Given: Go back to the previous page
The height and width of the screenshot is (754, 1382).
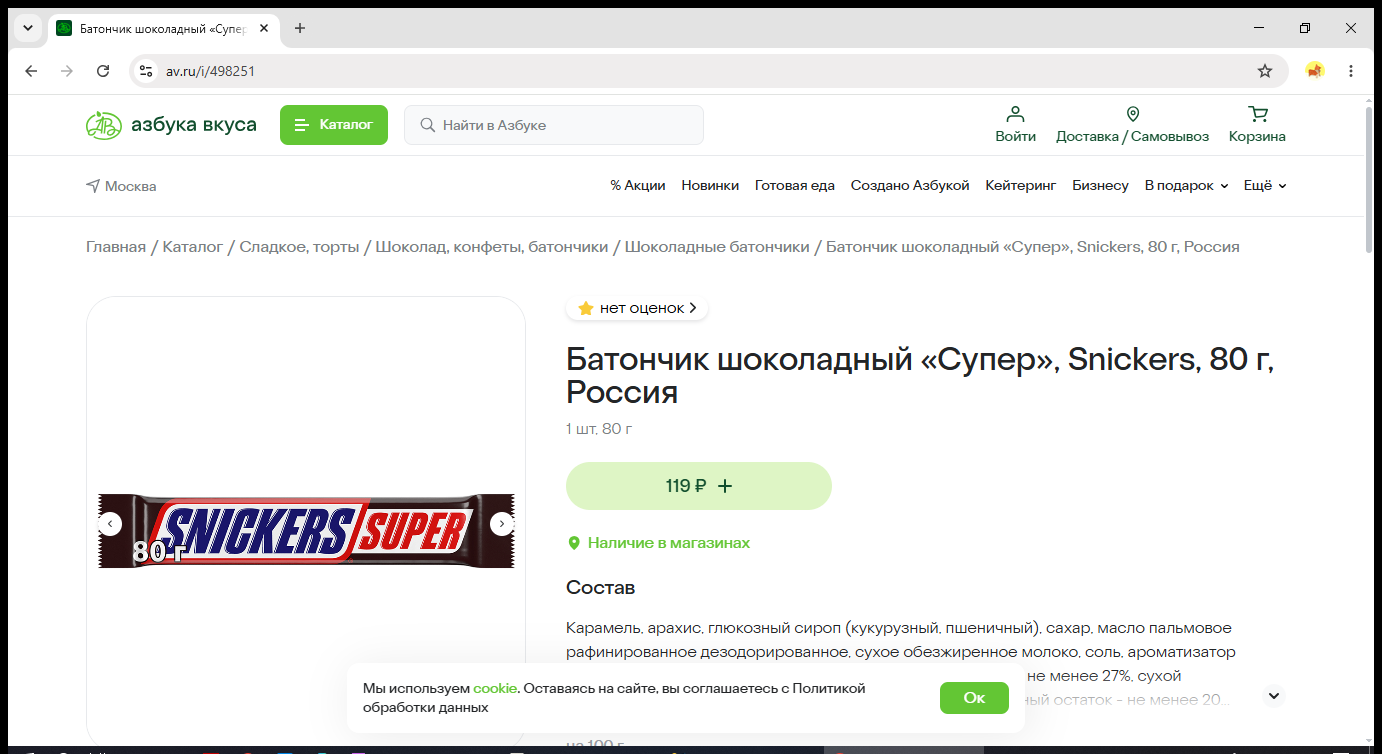Looking at the screenshot, I should pos(31,71).
